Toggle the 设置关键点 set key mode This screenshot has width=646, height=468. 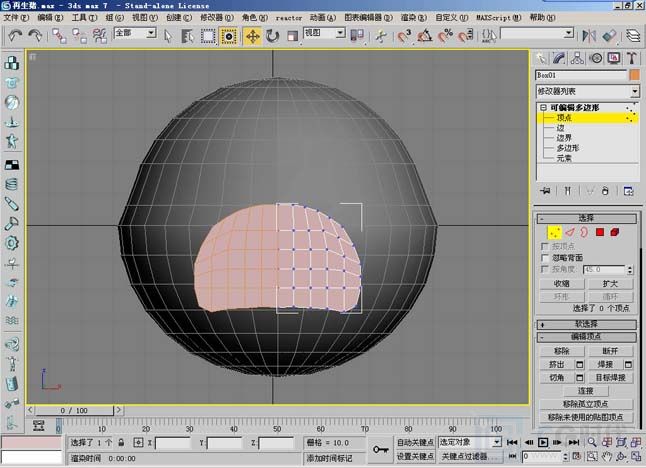pyautogui.click(x=415, y=456)
